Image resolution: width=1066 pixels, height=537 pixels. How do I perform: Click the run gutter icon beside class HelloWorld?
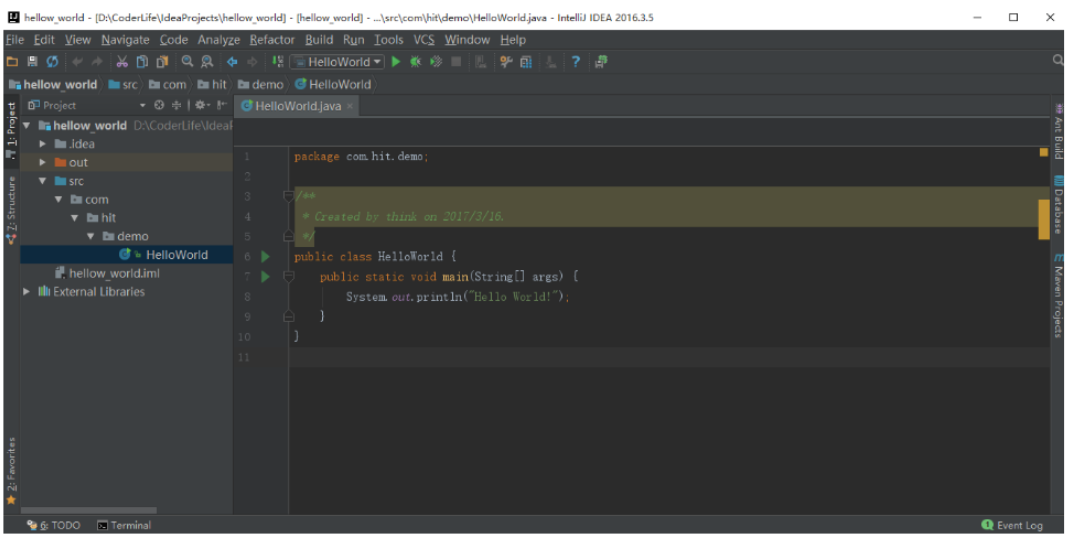[x=265, y=257]
